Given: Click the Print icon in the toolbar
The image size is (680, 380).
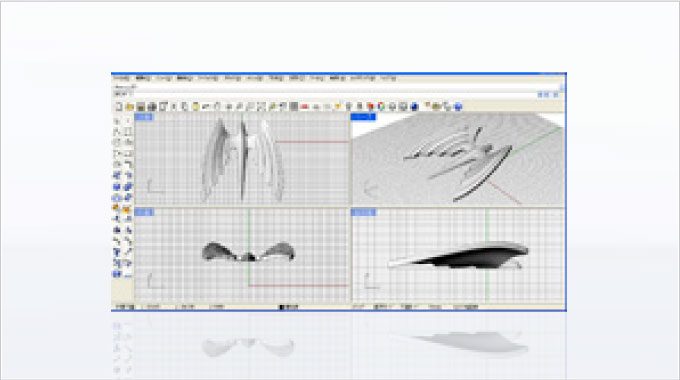Looking at the screenshot, I should (x=151, y=106).
